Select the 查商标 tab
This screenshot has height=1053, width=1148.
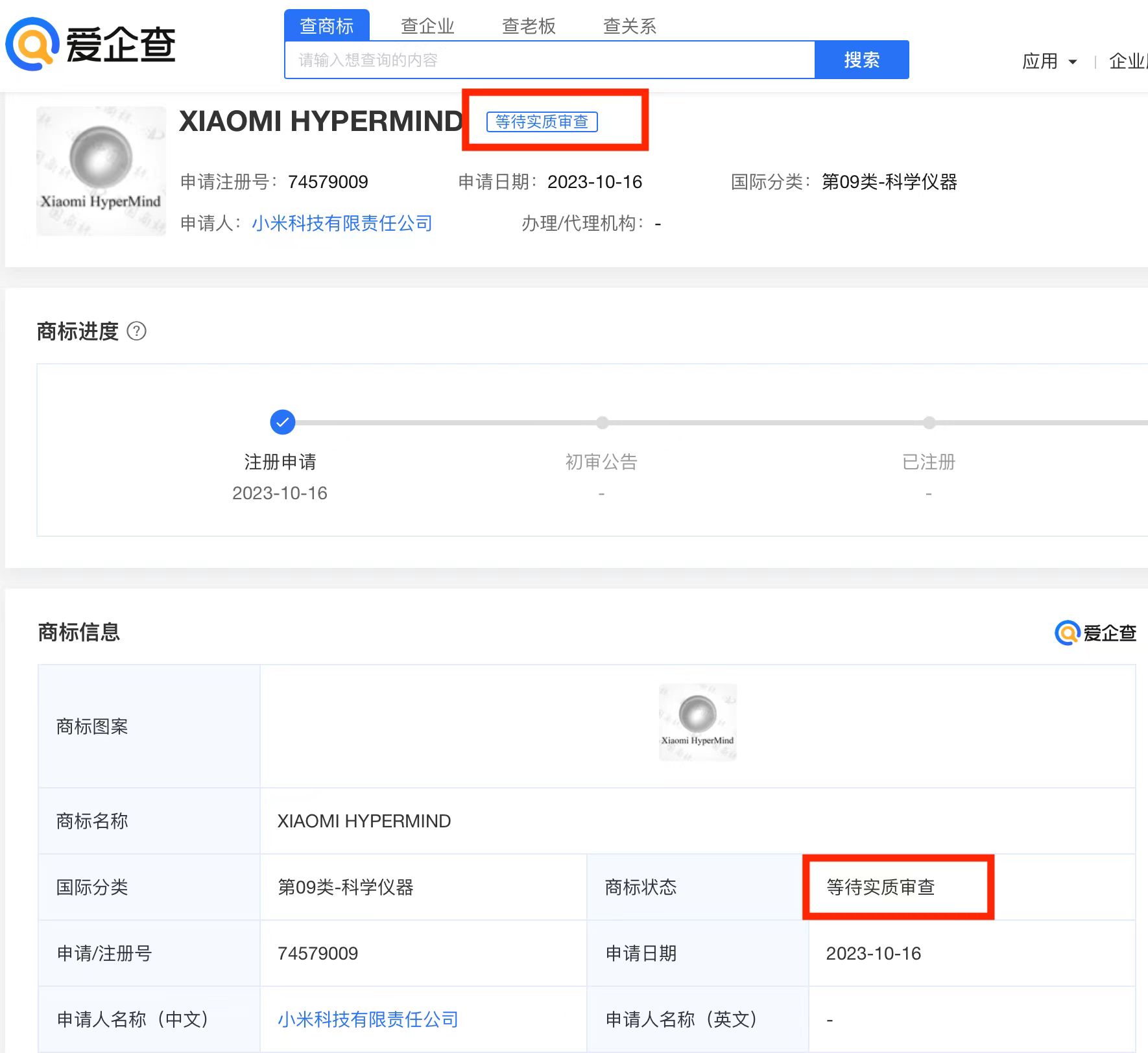pos(327,25)
